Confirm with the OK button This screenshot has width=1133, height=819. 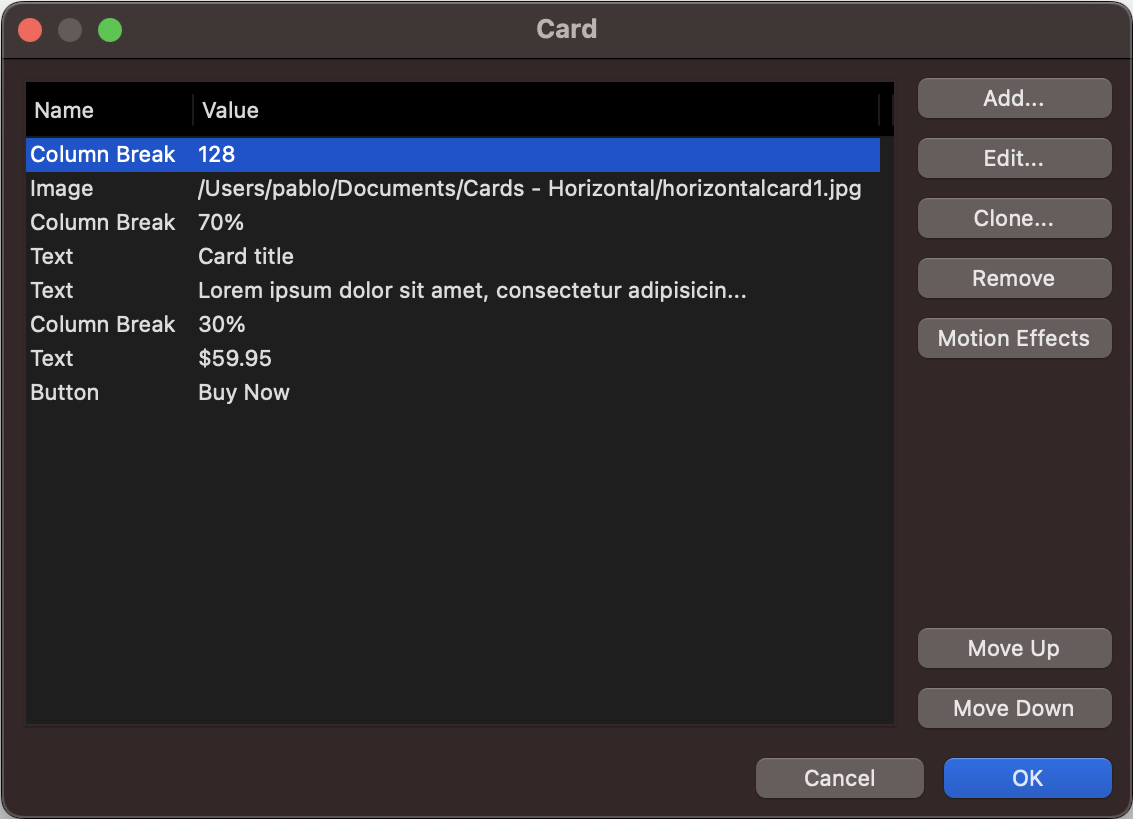[x=1027, y=778]
